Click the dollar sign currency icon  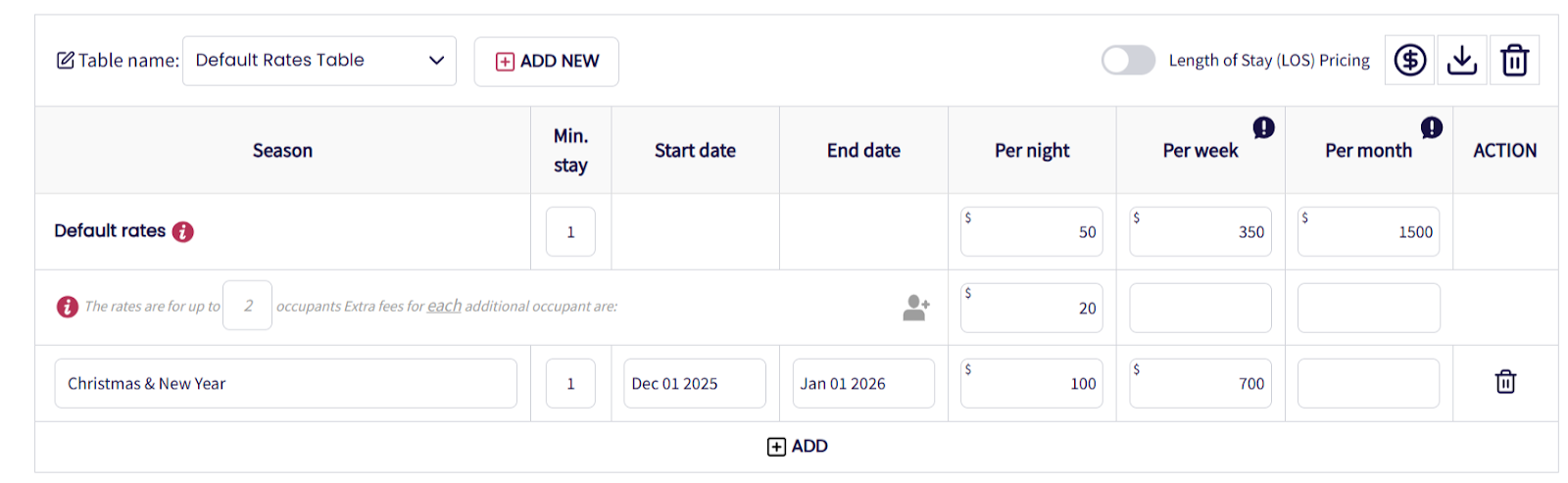pos(1409,61)
